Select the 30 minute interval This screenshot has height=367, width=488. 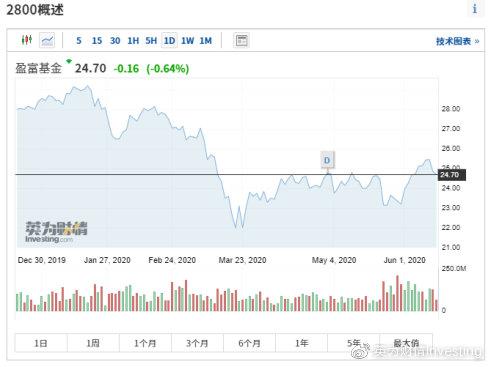(115, 41)
